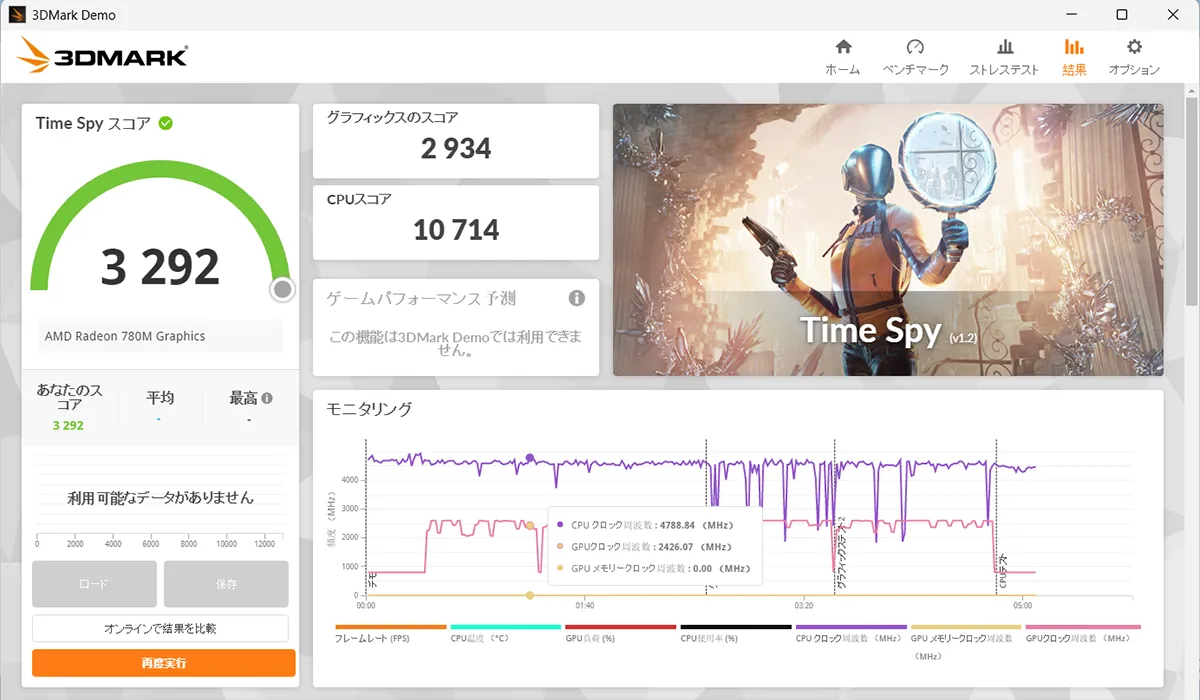
Task: Click オンラインで結果を比較 button
Action: tap(160, 629)
